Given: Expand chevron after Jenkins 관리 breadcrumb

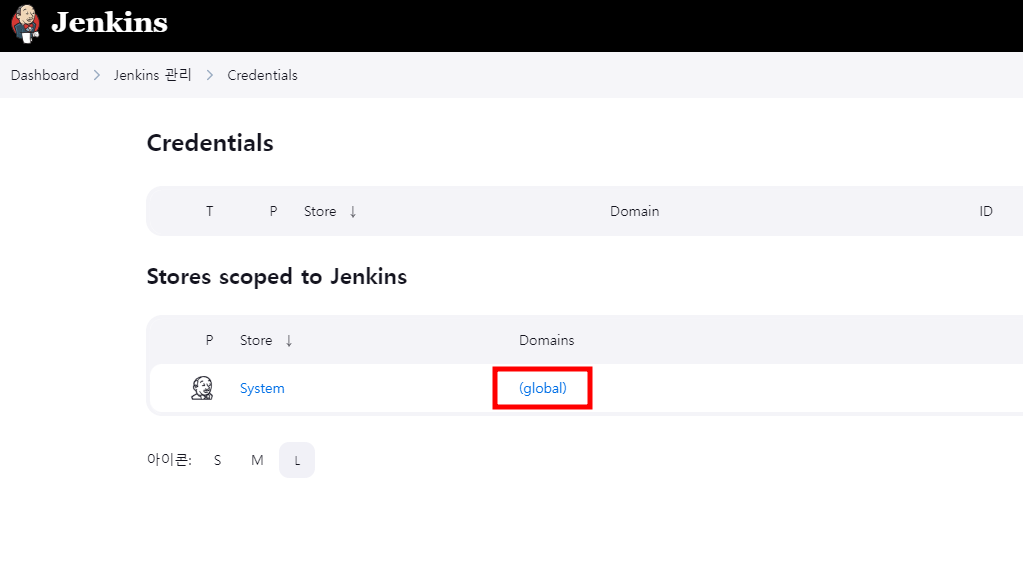Looking at the screenshot, I should [209, 75].
